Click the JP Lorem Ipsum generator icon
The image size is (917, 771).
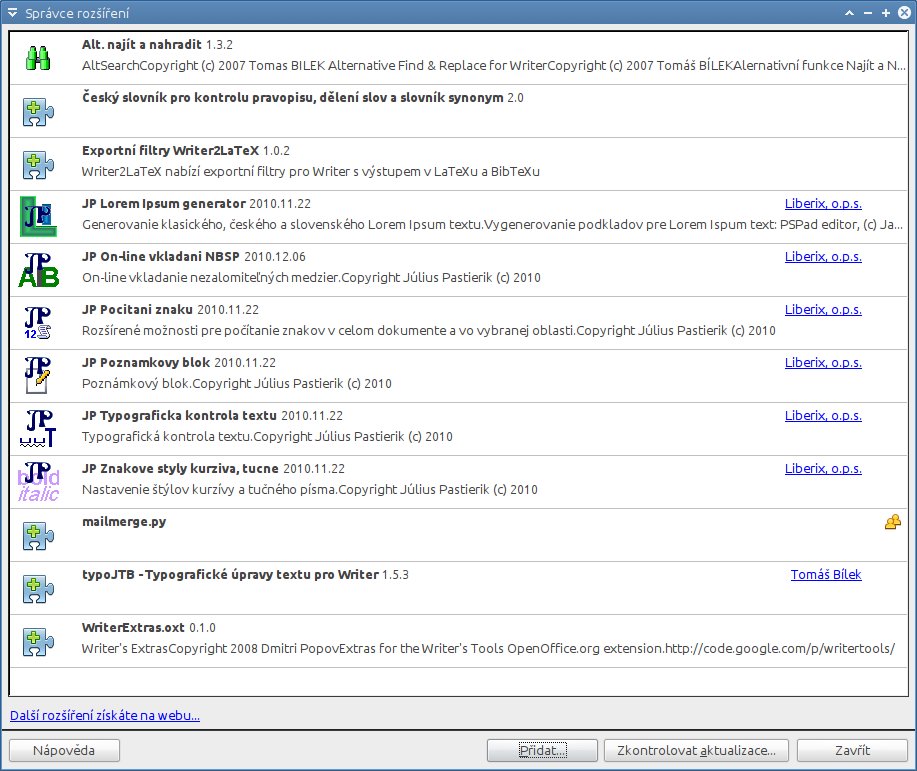38,216
